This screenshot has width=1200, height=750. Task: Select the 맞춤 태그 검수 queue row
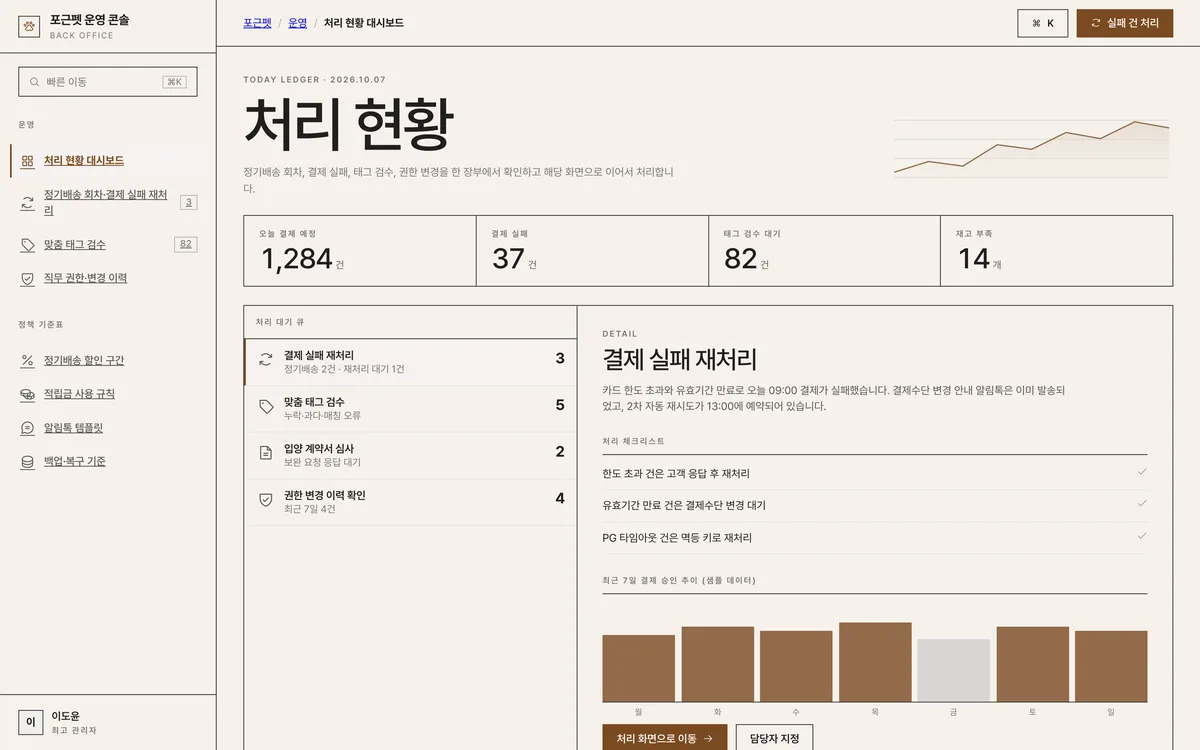(410, 408)
